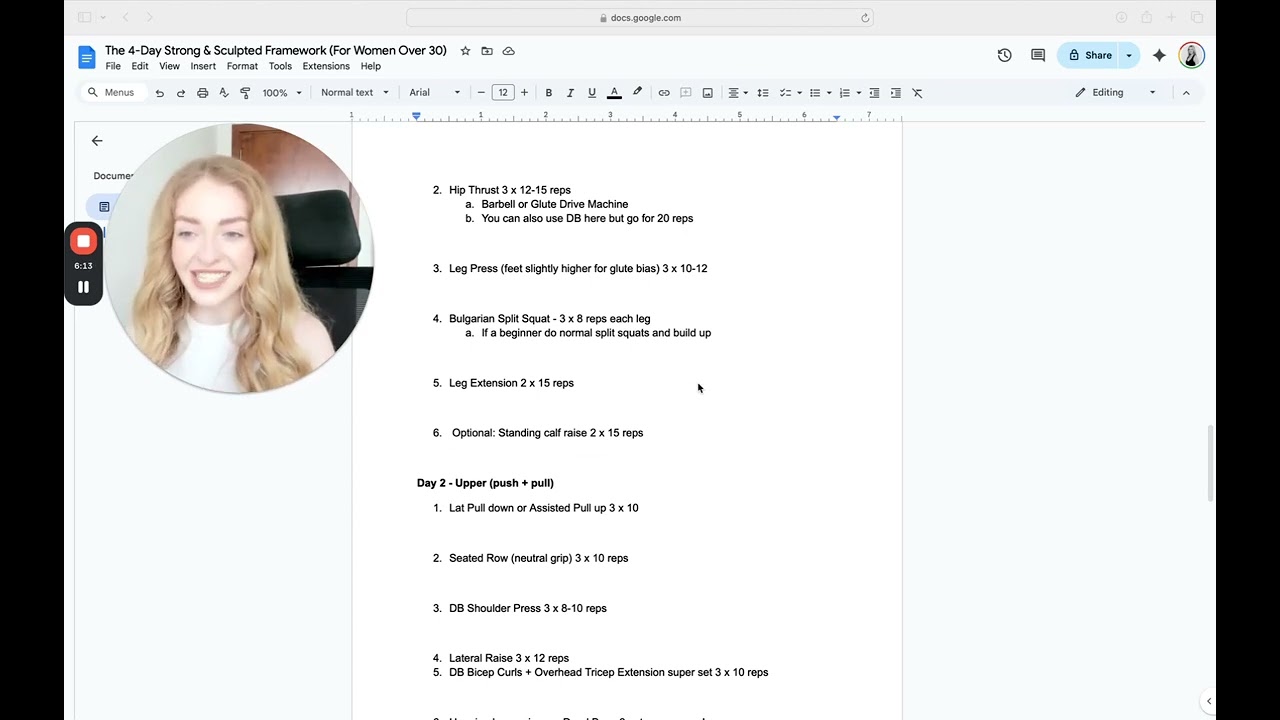Pause the screen recording
1280x720 pixels.
point(83,287)
